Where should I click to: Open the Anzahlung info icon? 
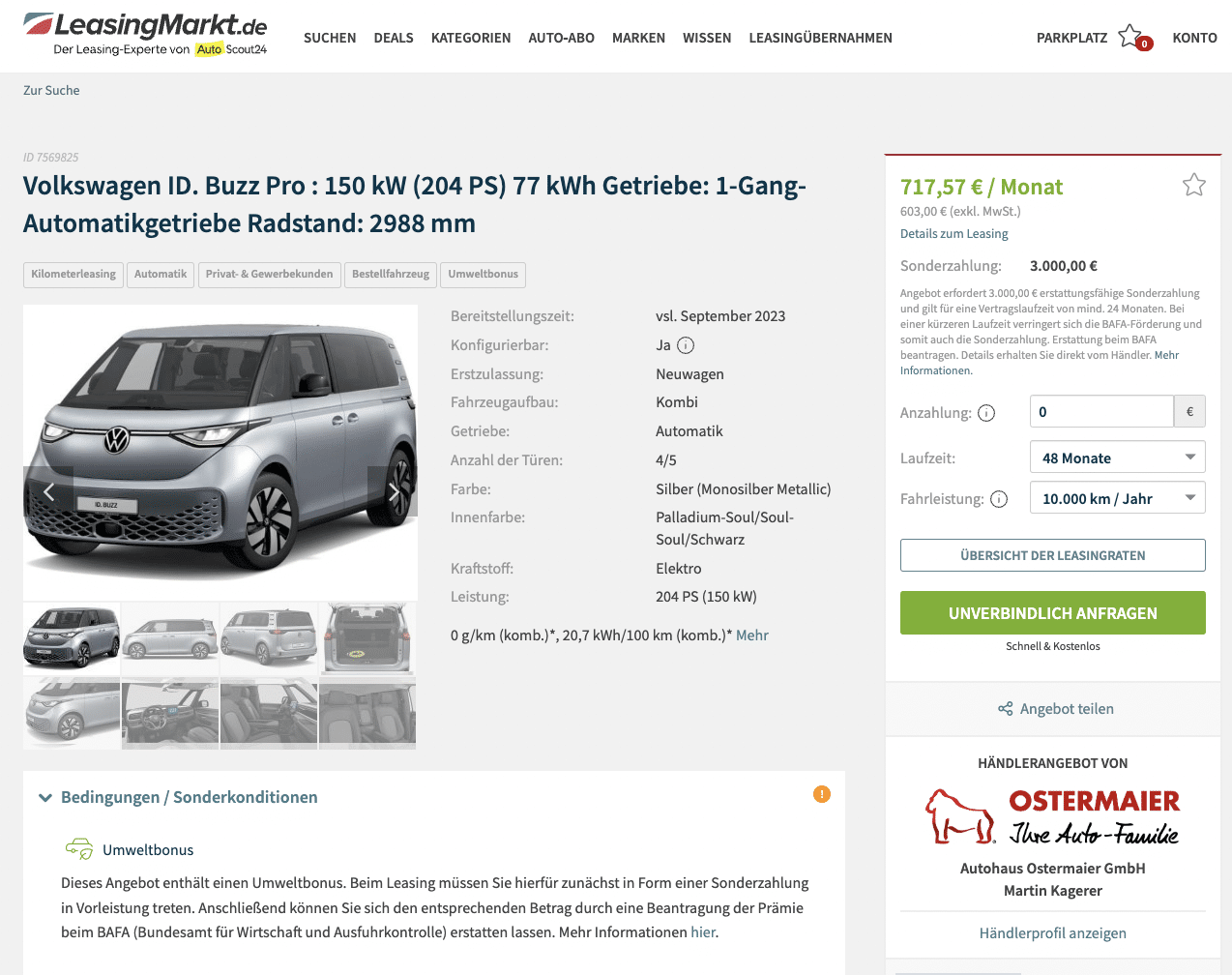point(986,413)
